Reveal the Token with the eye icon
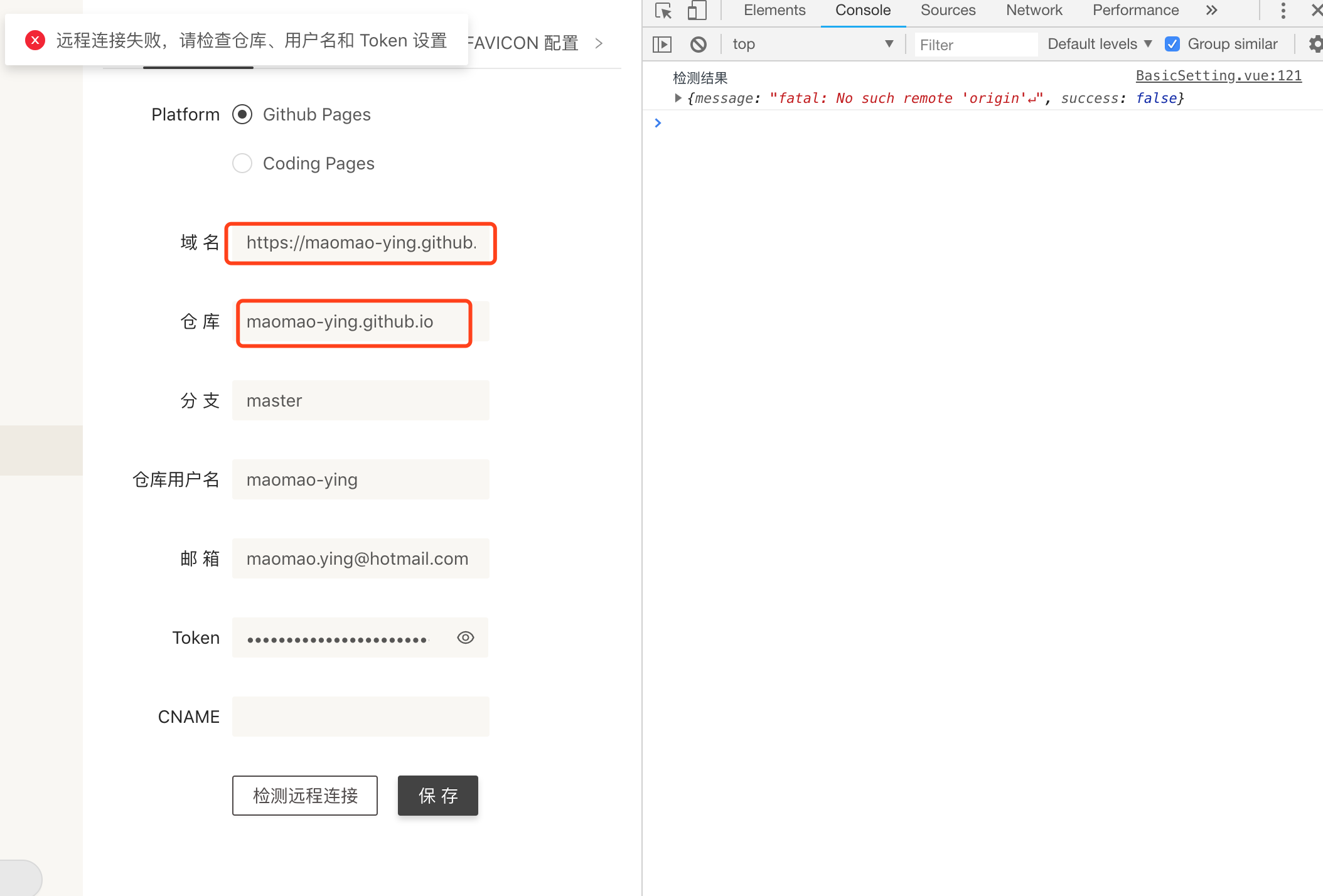The width and height of the screenshot is (1323, 896). (465, 637)
